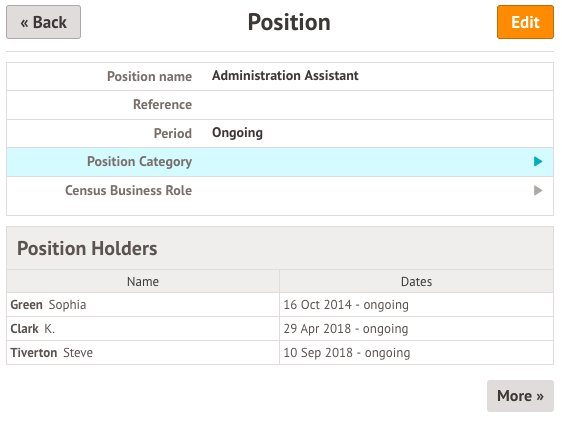562x425 pixels.
Task: Click the 29 Apr 2018 - ongoing dates cell
Action: click(x=416, y=329)
